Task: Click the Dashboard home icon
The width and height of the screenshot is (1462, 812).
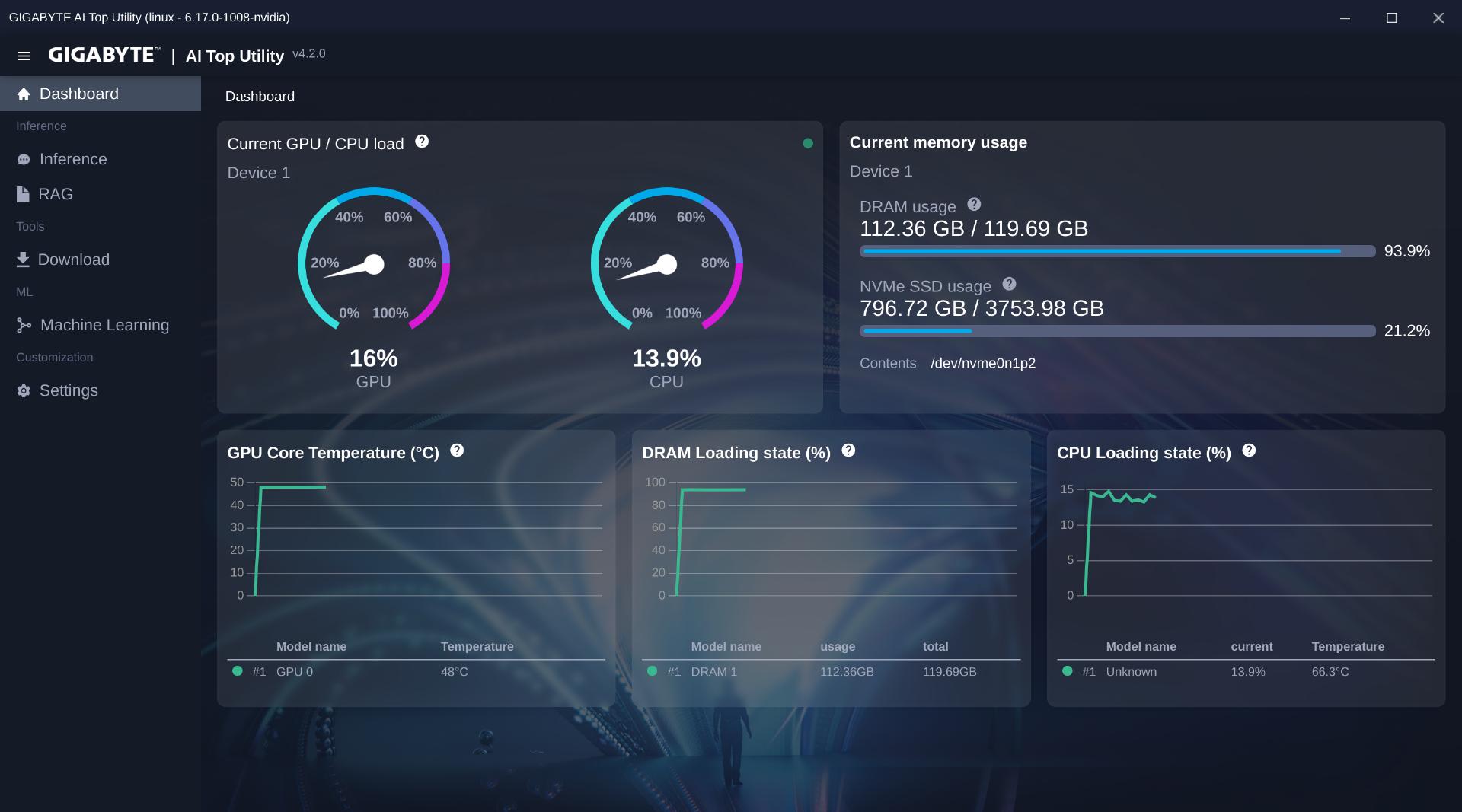Action: pyautogui.click(x=24, y=94)
